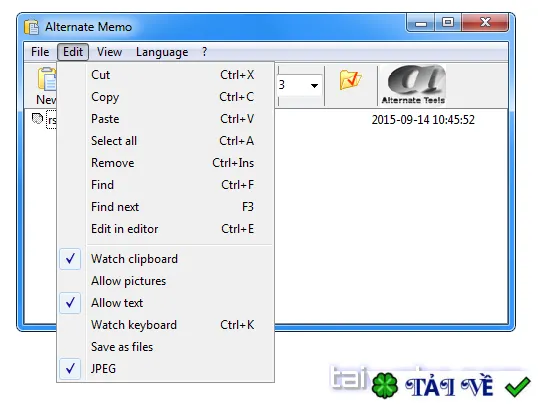Viewport: 538px width, 406px height.
Task: Select the clipboard entry icon in the list
Action: click(37, 119)
